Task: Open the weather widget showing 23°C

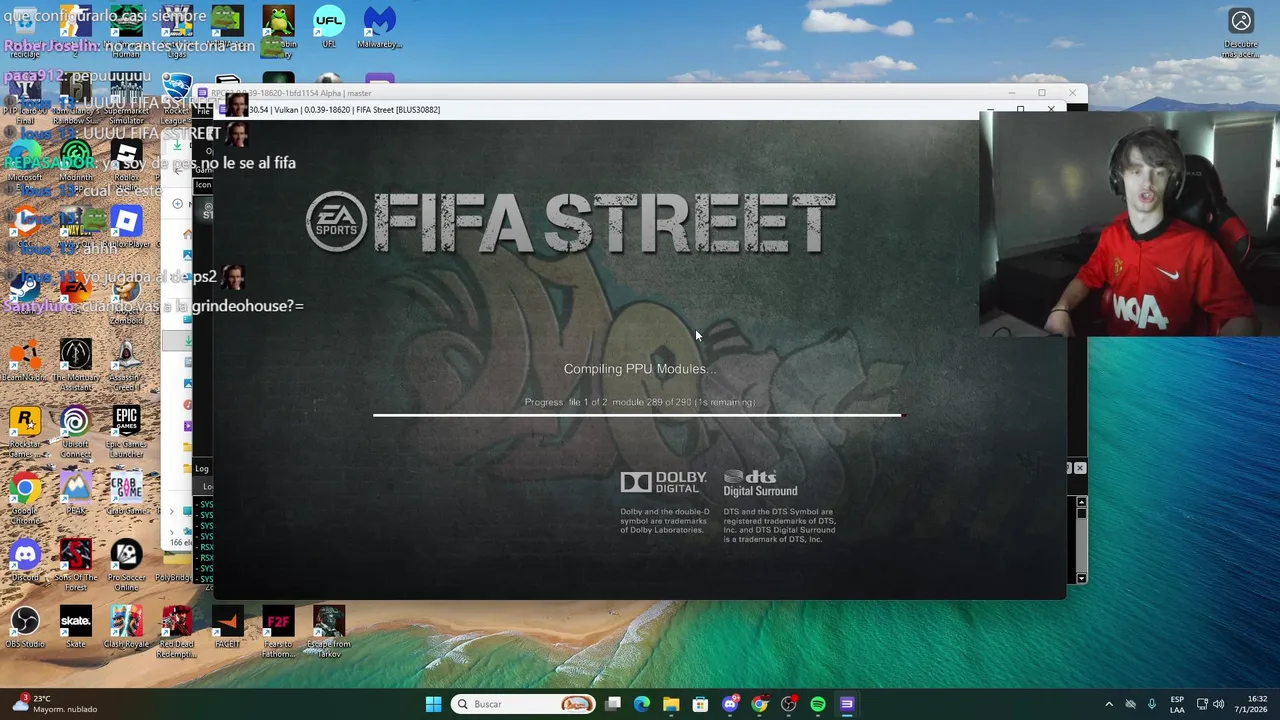Action: [53, 704]
